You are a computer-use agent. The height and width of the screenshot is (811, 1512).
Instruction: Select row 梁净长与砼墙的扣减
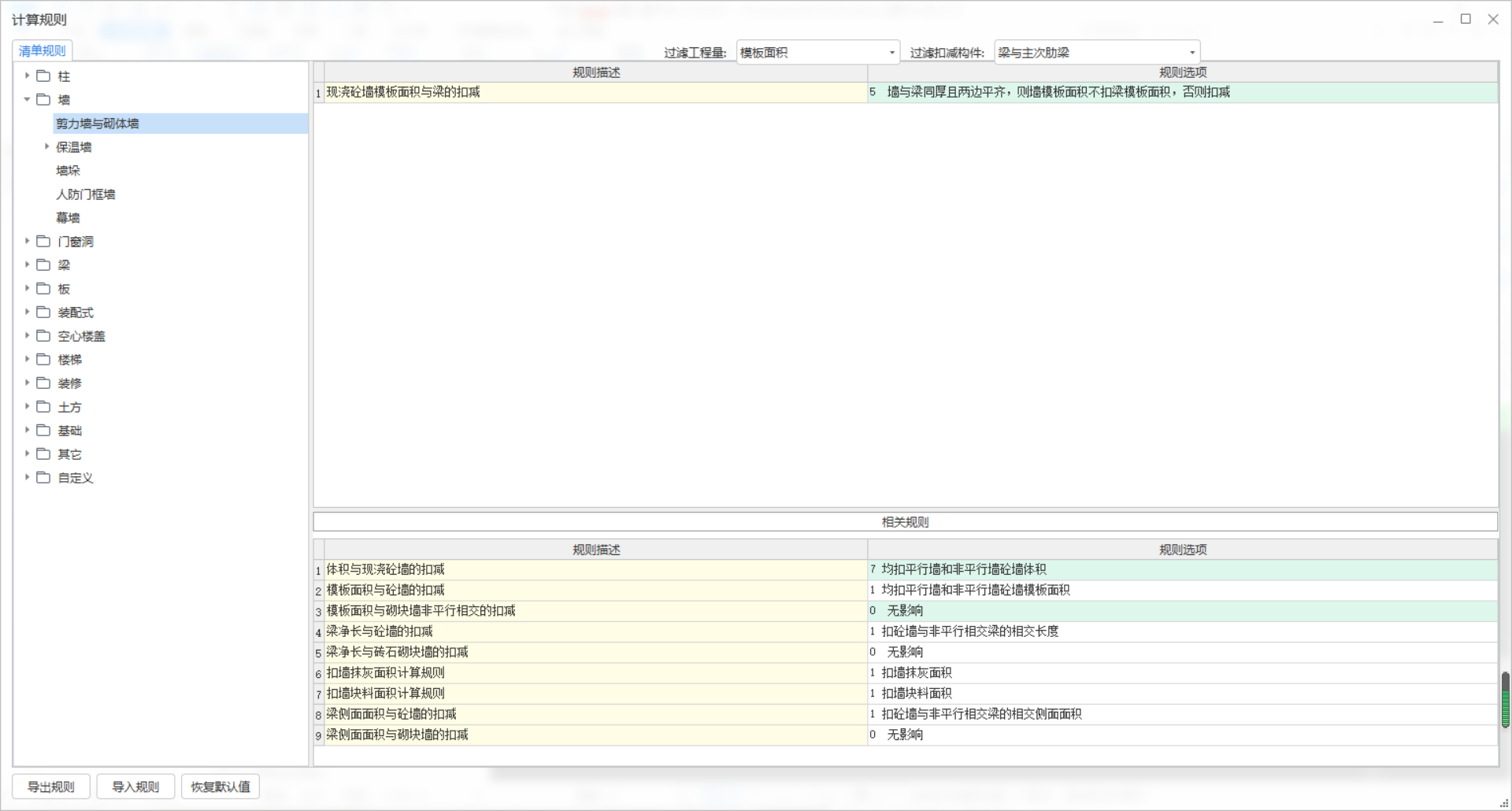tap(595, 631)
